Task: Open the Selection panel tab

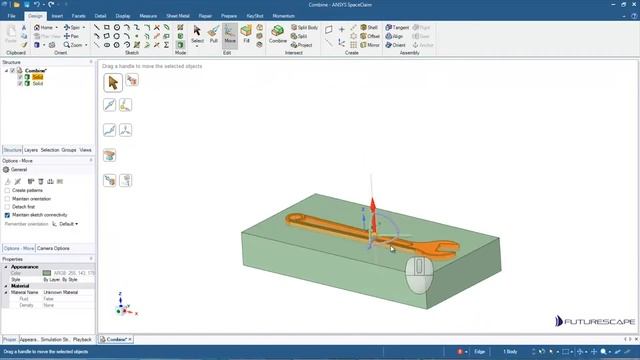Action: pyautogui.click(x=50, y=150)
